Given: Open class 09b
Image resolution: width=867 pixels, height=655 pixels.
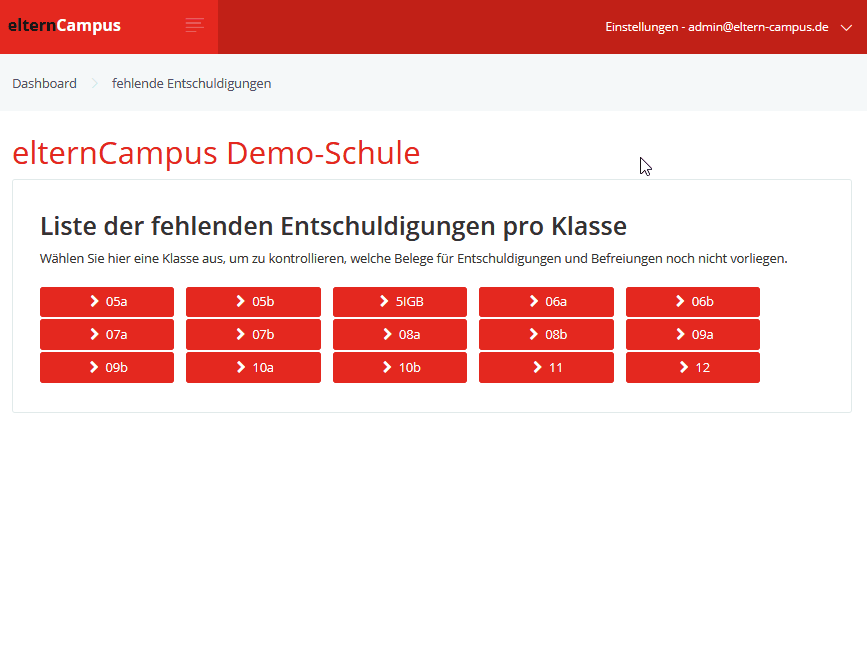Looking at the screenshot, I should coord(107,368).
